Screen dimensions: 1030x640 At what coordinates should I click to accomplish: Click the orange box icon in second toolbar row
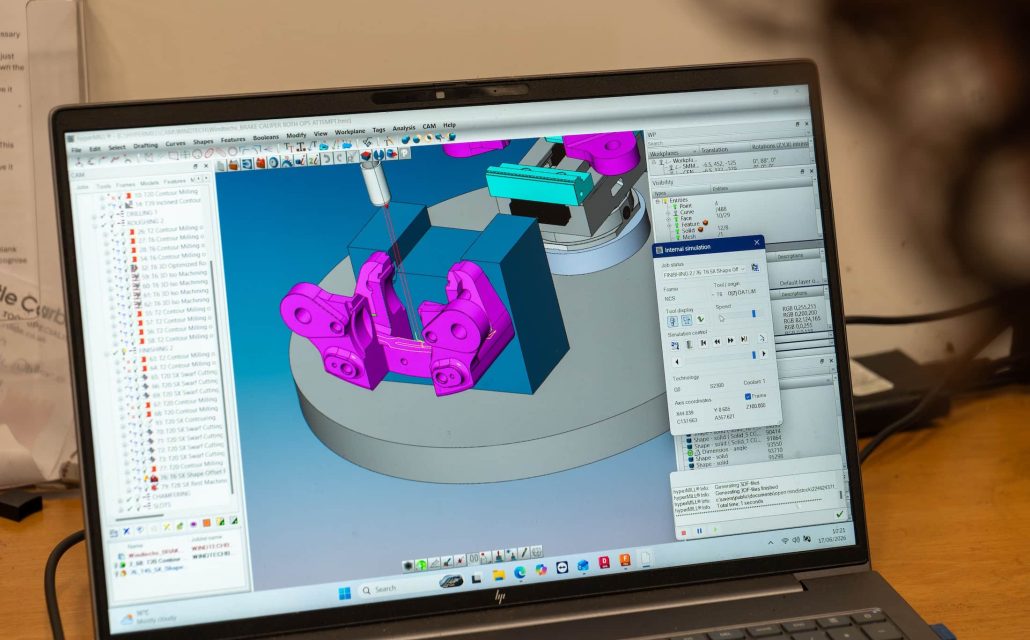click(x=233, y=164)
